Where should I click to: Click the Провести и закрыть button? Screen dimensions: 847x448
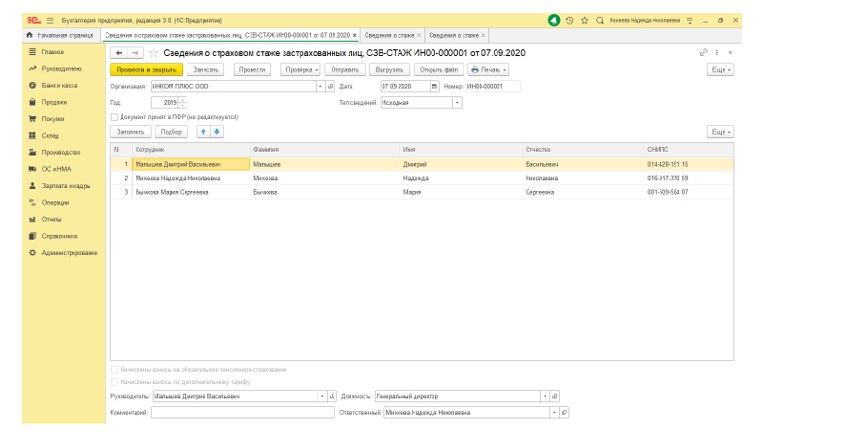146,70
